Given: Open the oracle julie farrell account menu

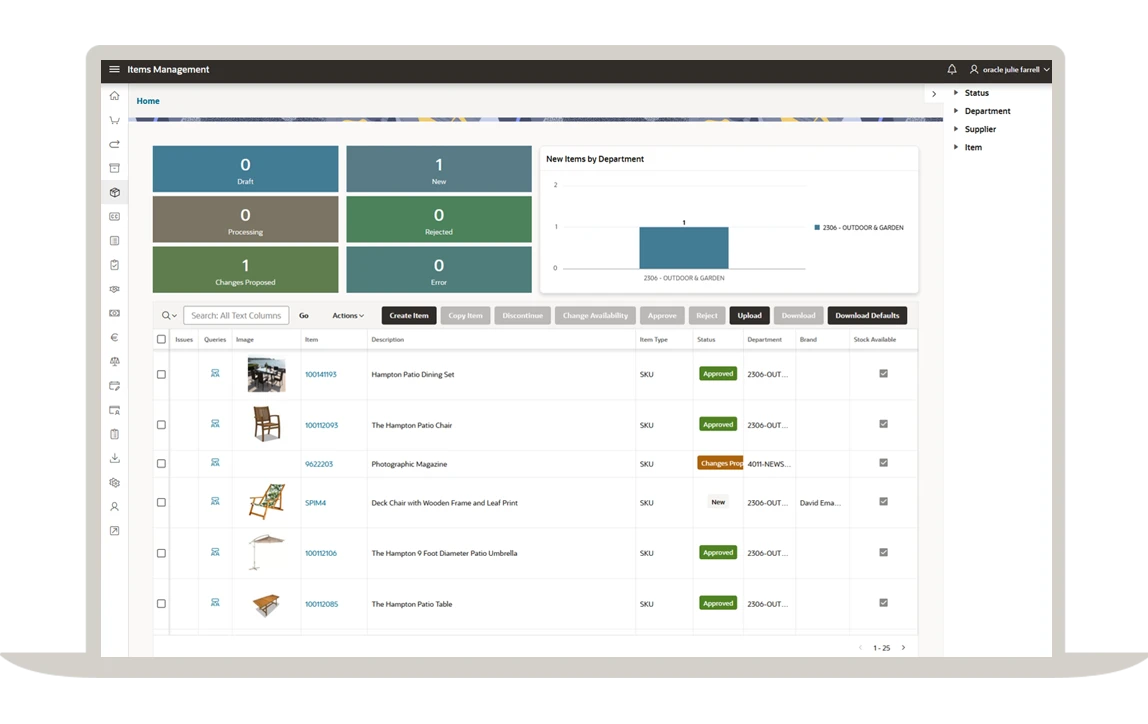Looking at the screenshot, I should [1009, 69].
